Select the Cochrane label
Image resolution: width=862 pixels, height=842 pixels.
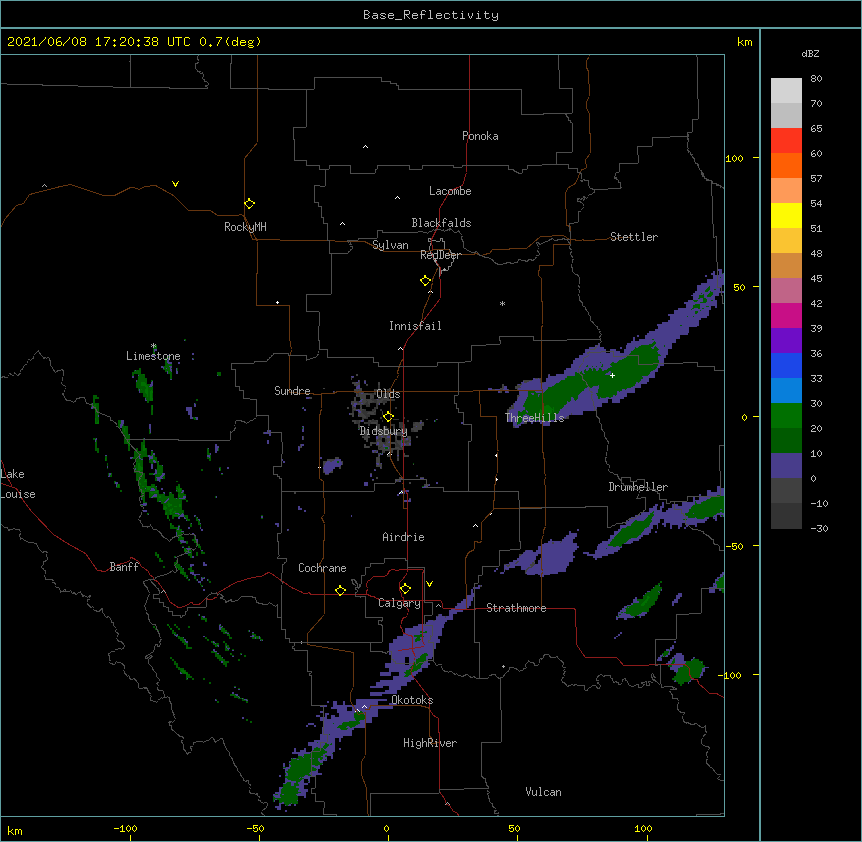(x=322, y=568)
